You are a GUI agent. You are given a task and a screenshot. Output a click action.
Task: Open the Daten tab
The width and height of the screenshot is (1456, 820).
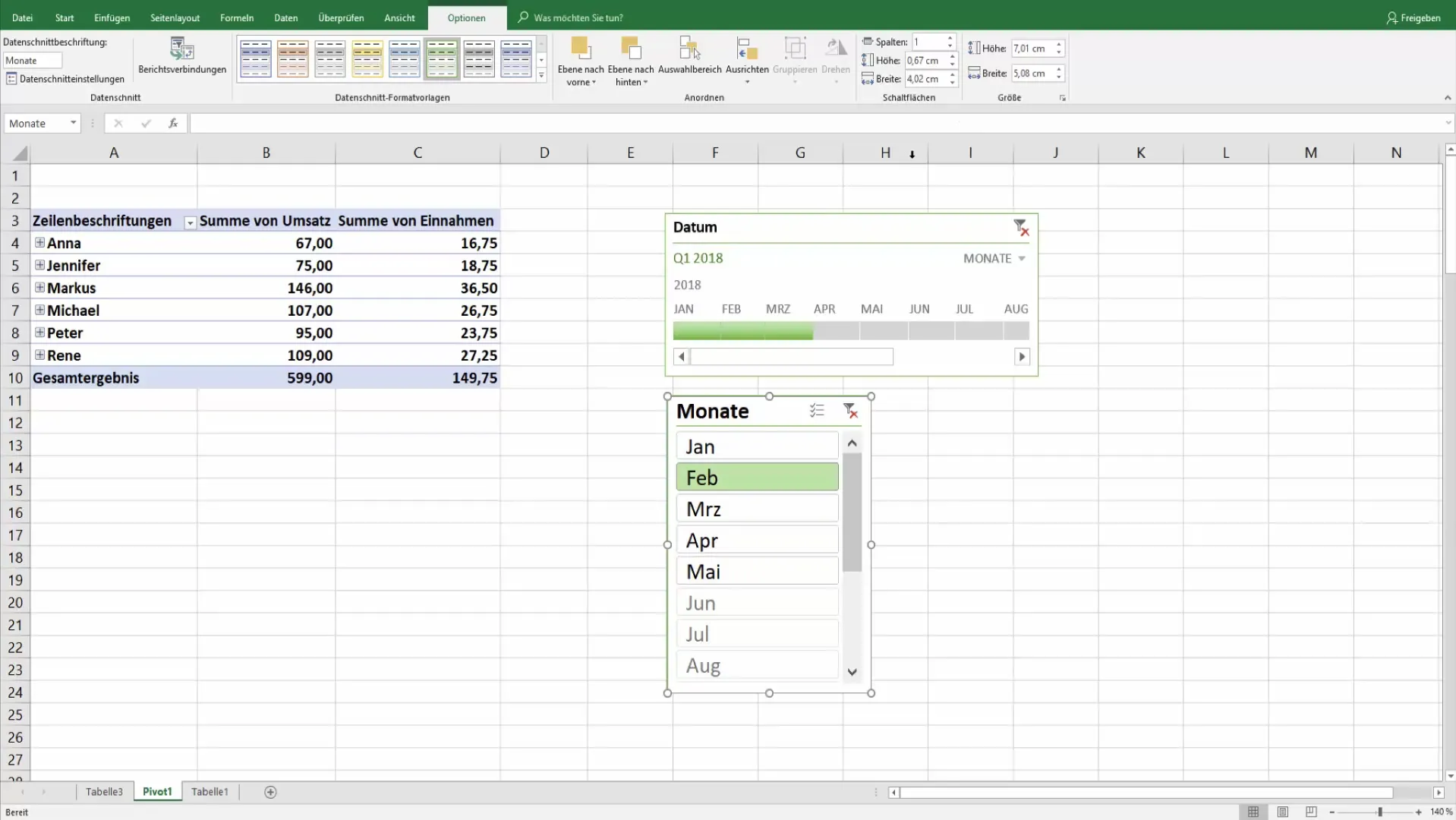pos(285,17)
